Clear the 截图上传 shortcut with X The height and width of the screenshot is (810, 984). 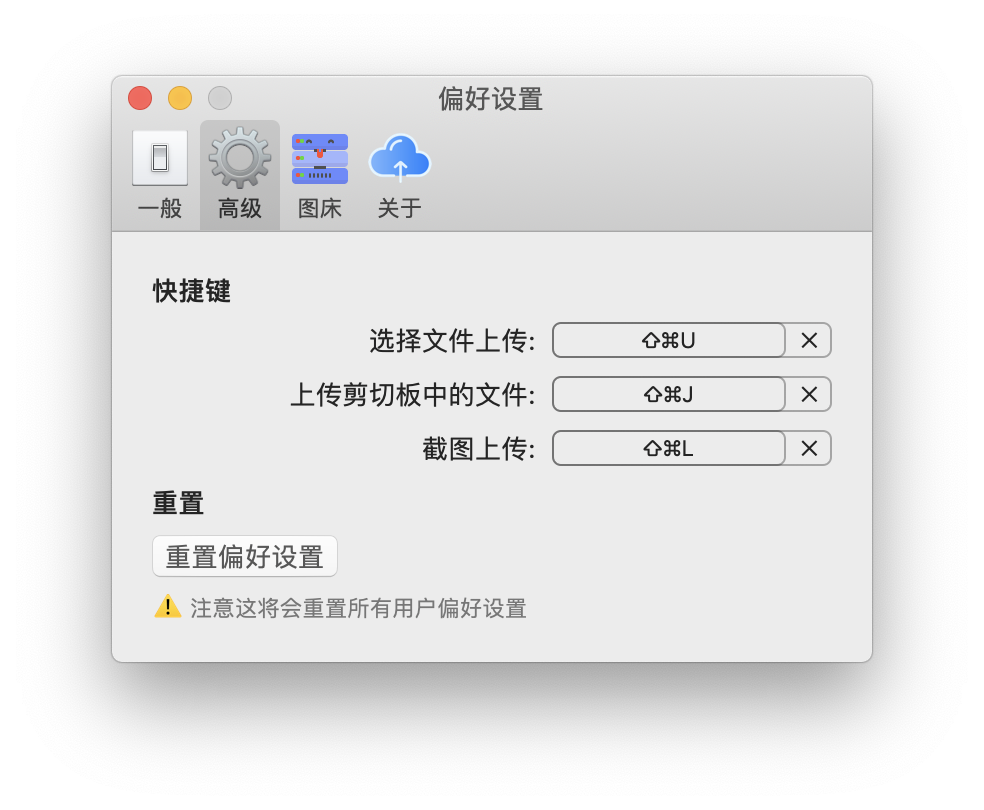coord(809,448)
